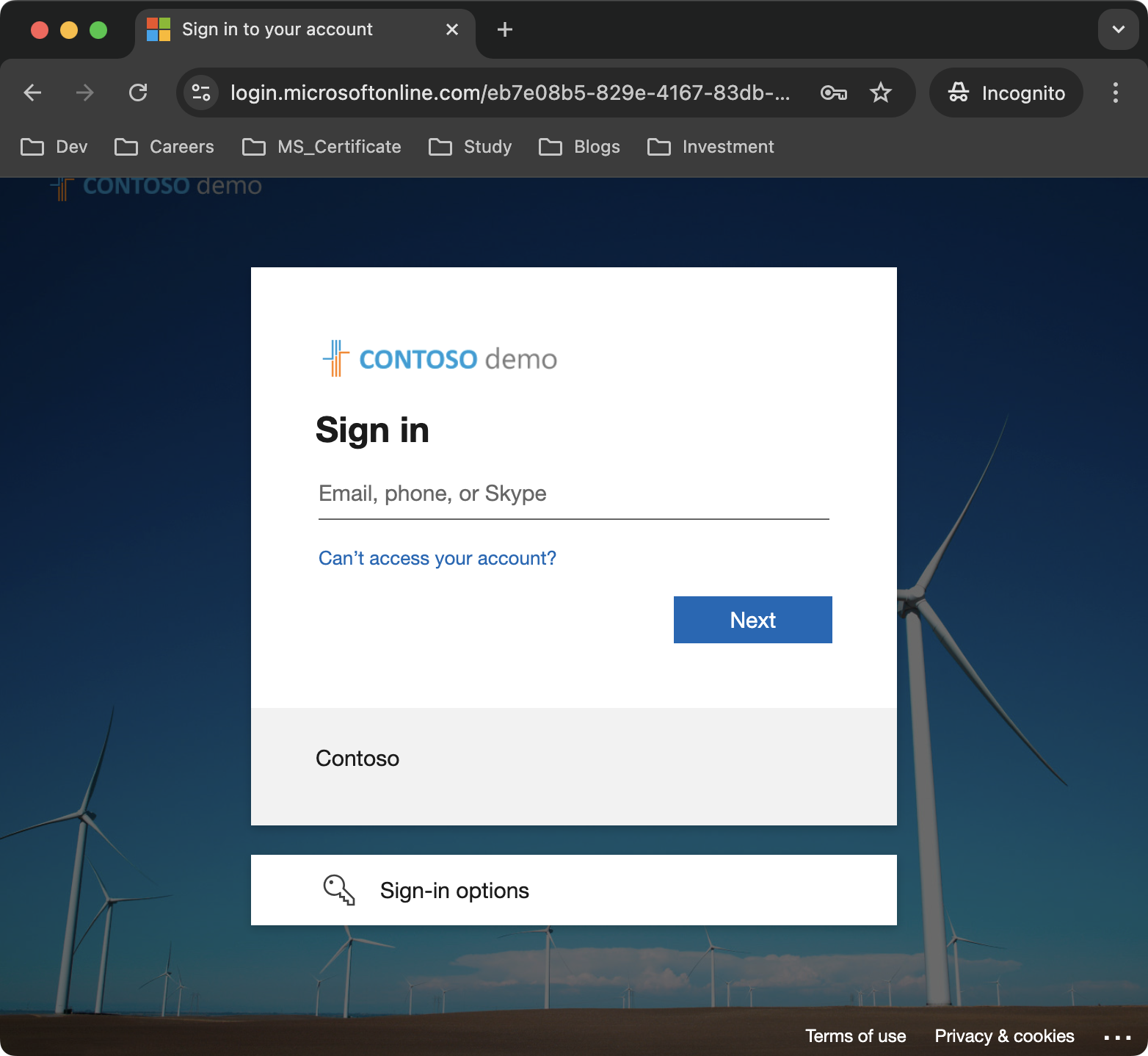
Task: Open the MS_Certificate bookmarks folder
Action: pos(321,147)
